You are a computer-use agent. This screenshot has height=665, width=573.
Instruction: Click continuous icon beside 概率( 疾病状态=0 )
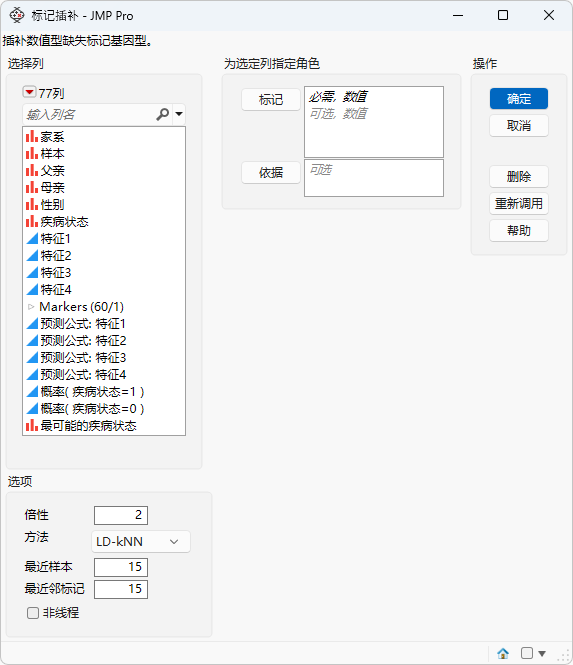click(32, 408)
